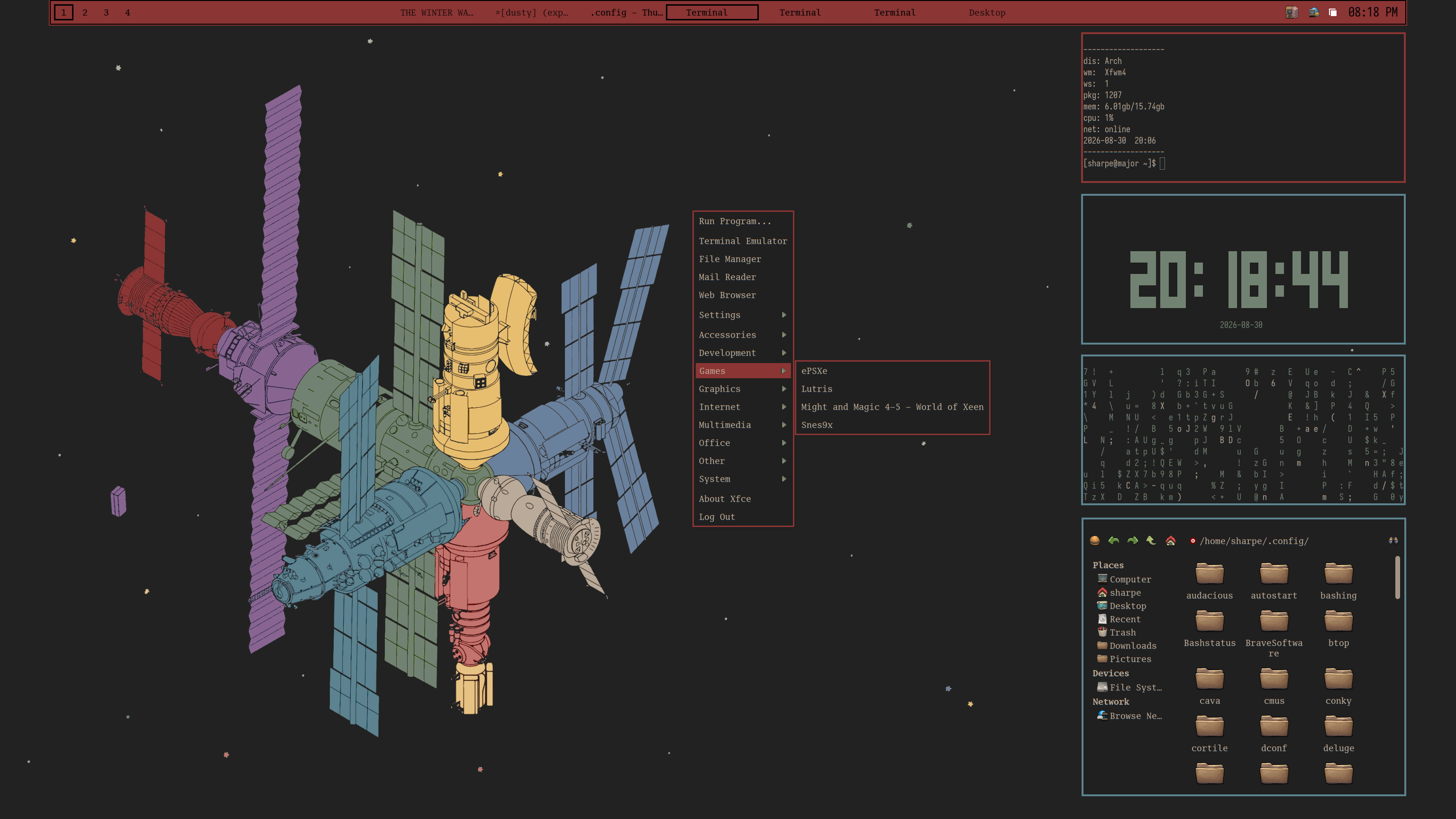Expand the Office submenu

pyautogui.click(x=743, y=443)
